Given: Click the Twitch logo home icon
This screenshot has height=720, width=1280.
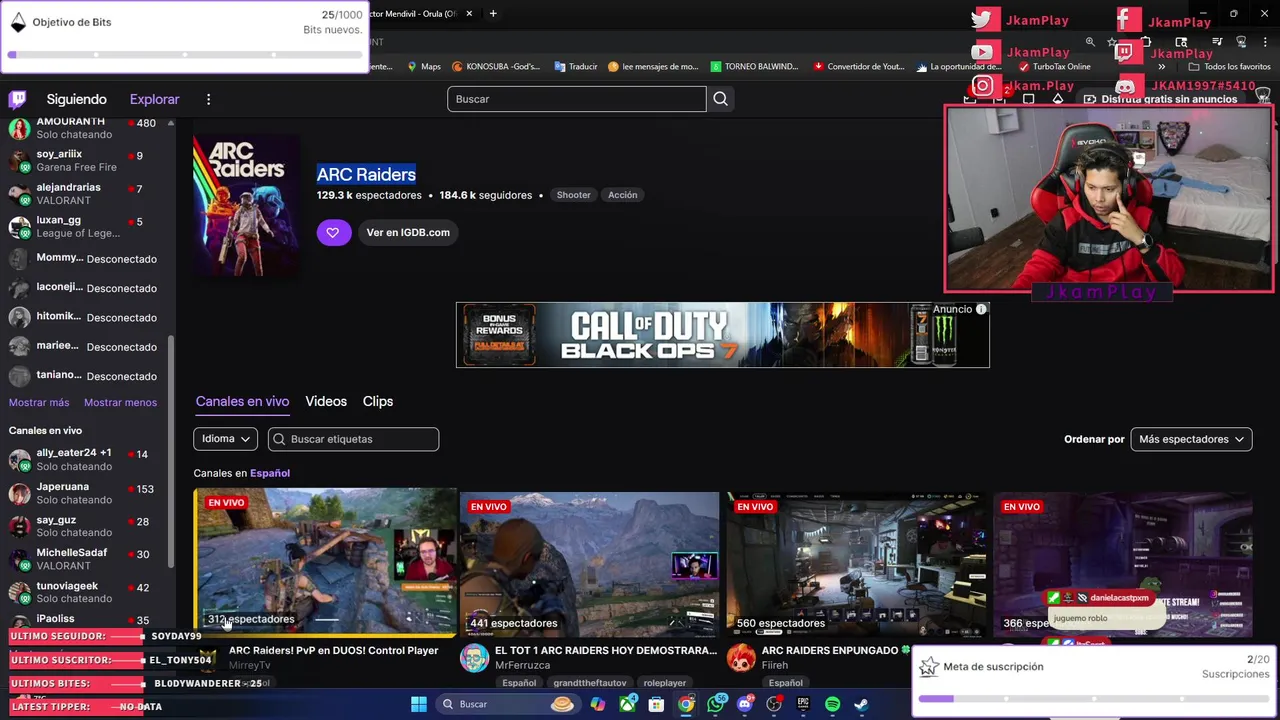Looking at the screenshot, I should tap(18, 99).
